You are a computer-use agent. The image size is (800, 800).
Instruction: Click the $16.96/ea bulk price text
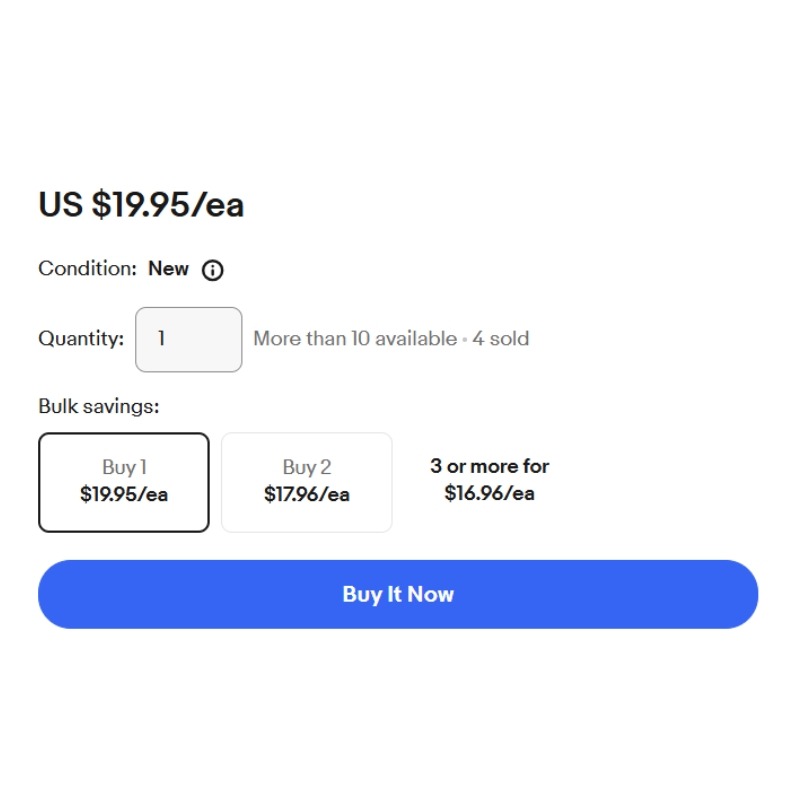coord(489,493)
